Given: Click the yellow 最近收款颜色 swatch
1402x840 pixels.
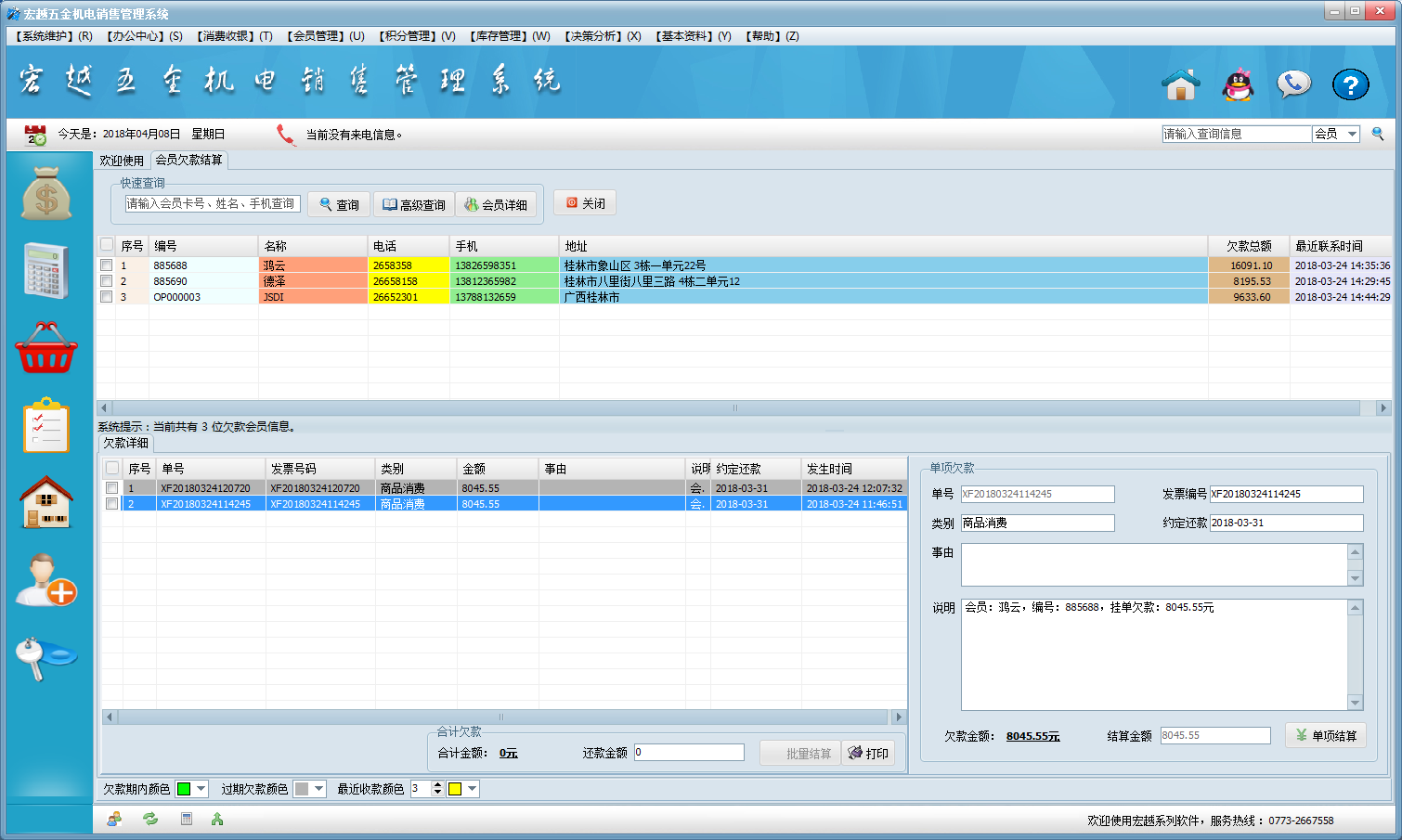Looking at the screenshot, I should (x=455, y=789).
